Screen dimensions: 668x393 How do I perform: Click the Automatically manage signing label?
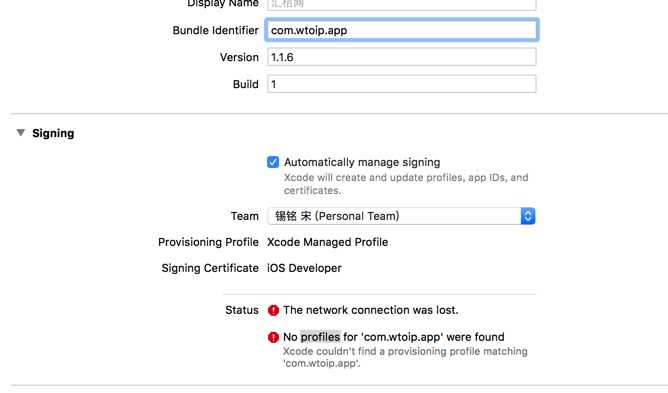point(362,162)
